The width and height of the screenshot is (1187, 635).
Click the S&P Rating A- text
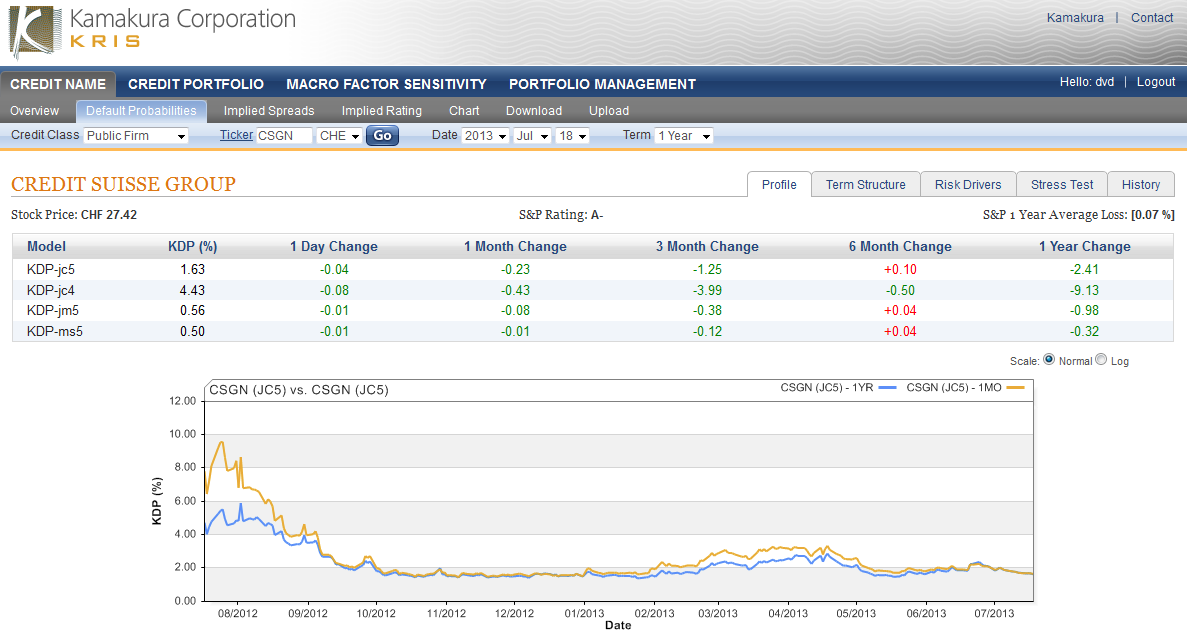561,215
